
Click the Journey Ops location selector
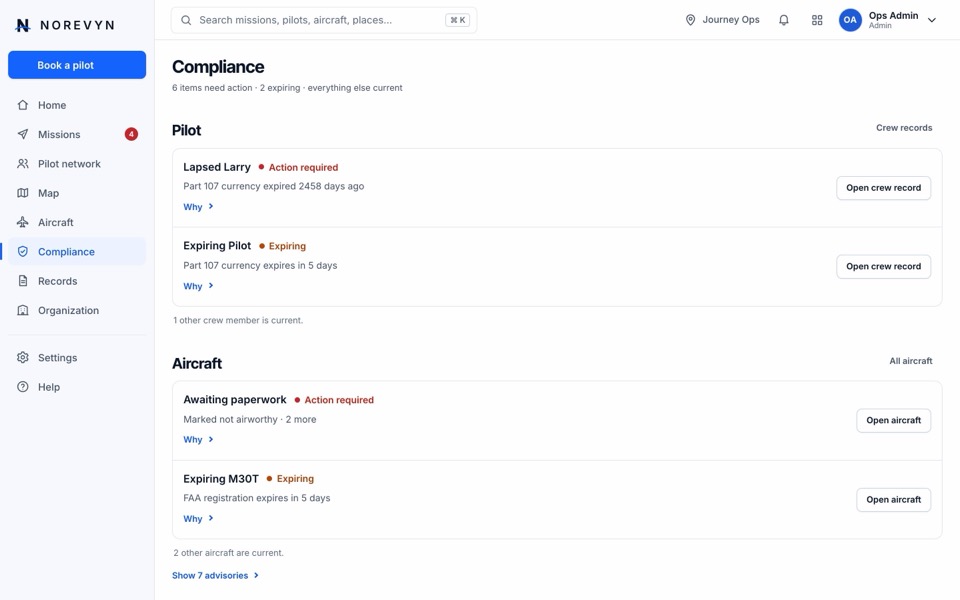pos(722,20)
